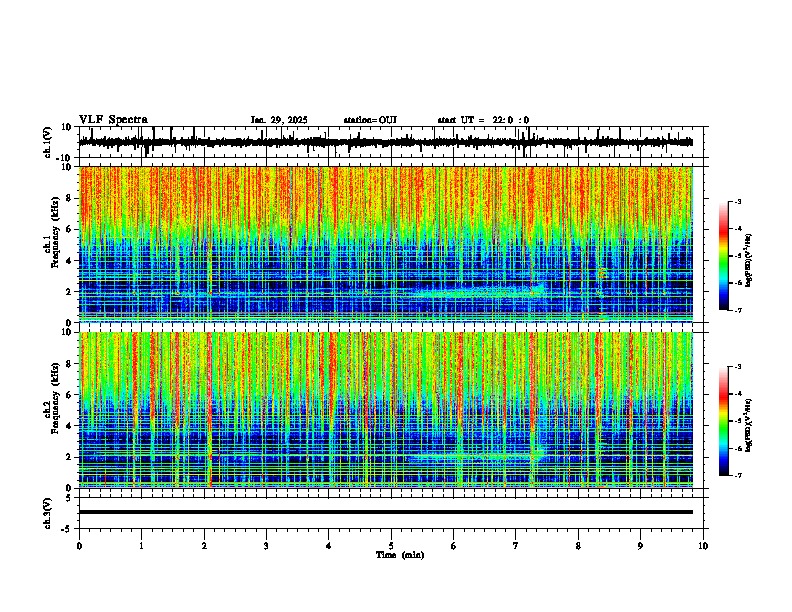This screenshot has width=792, height=612.
Task: Click the ch.2 "Frequency (kHz)" axis label
Action: (x=55, y=398)
